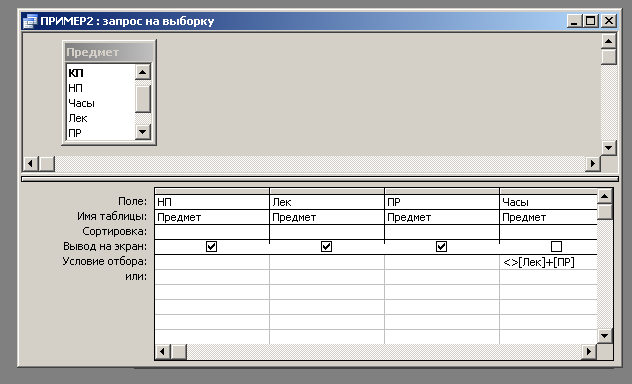The width and height of the screenshot is (632, 384).
Task: Select Лек field in Предмет table list
Action: pos(78,118)
